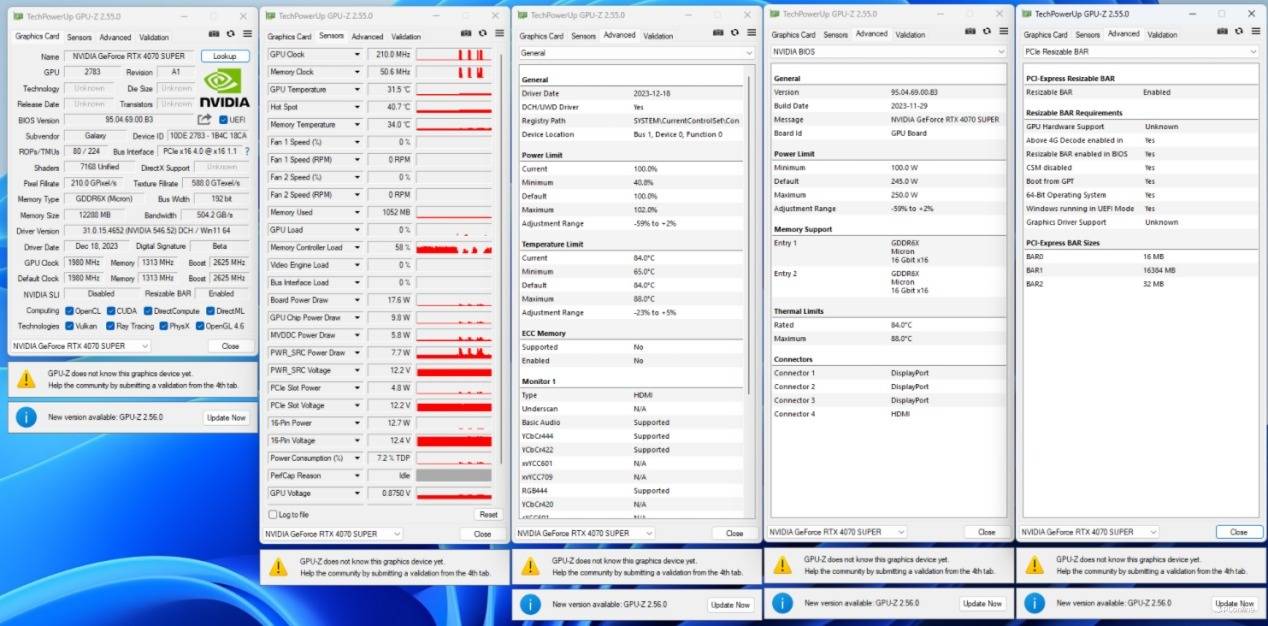1268x626 pixels.
Task: Click the screenshot camera icon in Graphics Card window
Action: click(214, 33)
